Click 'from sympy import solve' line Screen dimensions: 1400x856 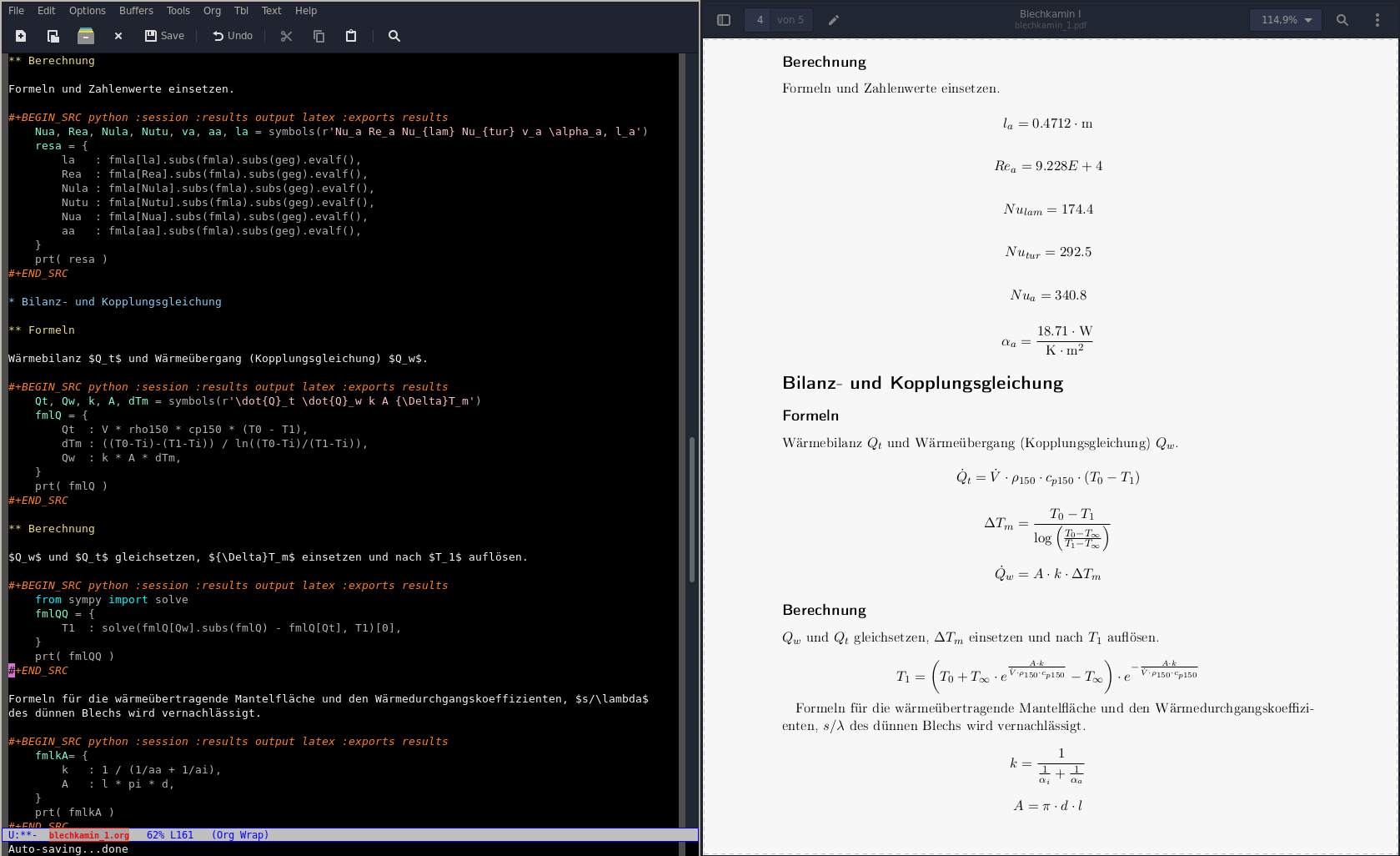point(112,600)
